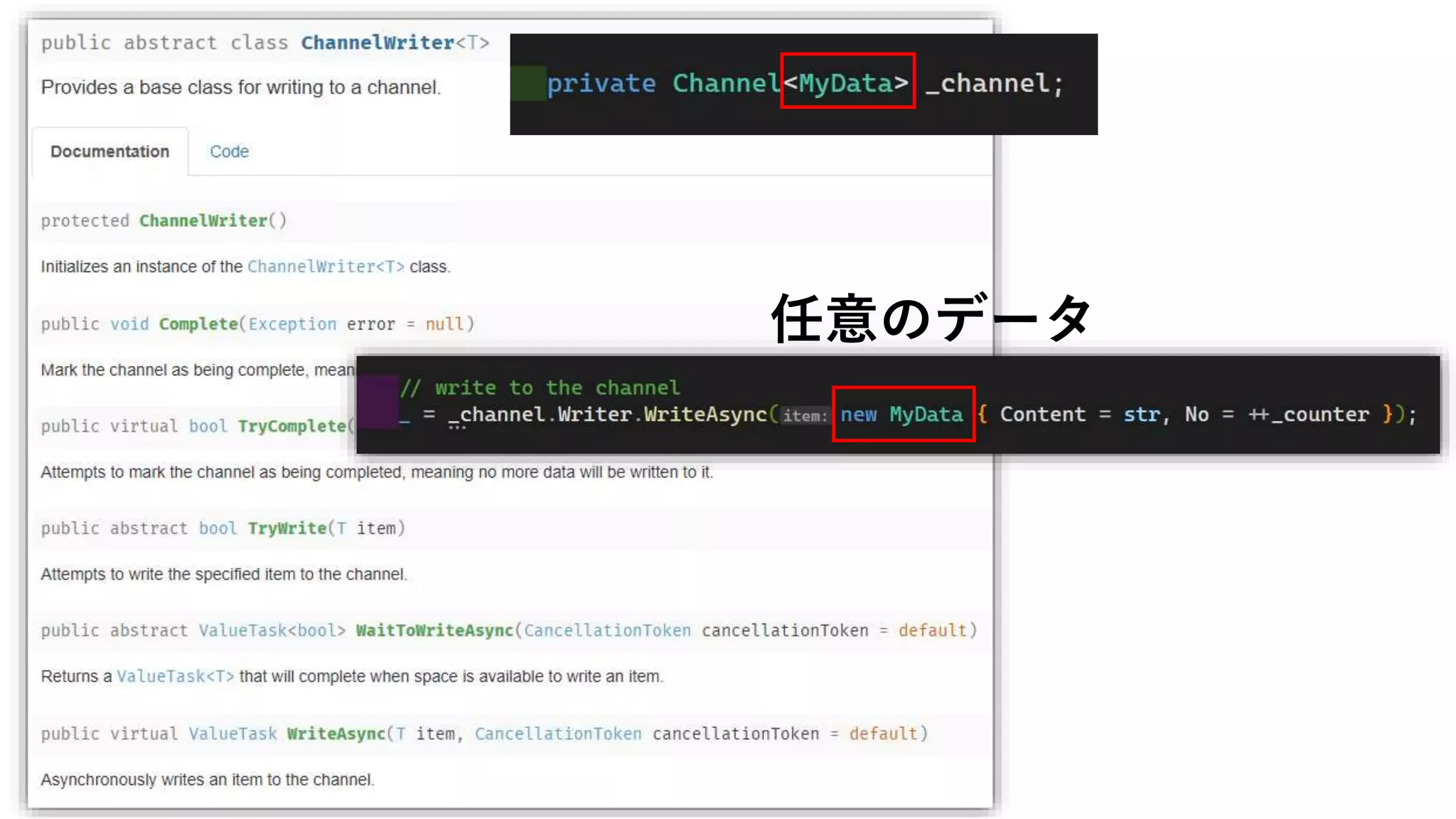
Task: Click the 'str' variable in code snippet
Action: (x=1141, y=414)
